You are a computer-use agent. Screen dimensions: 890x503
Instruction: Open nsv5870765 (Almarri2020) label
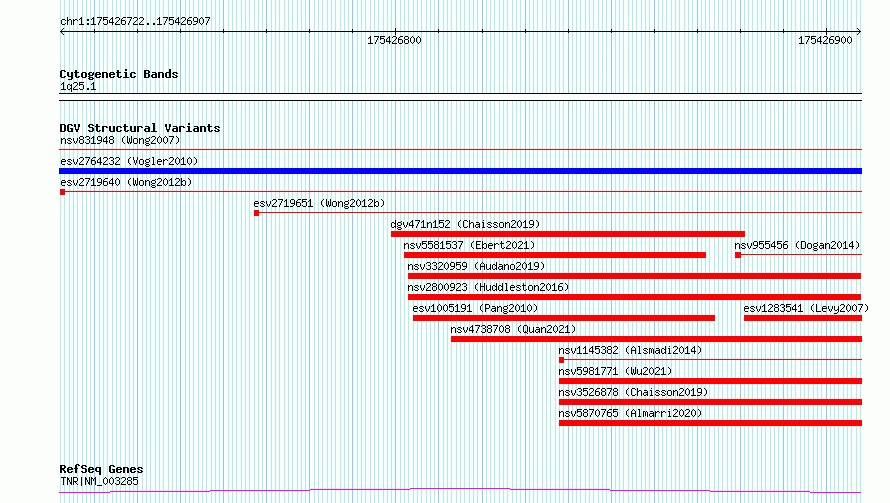[x=630, y=413]
